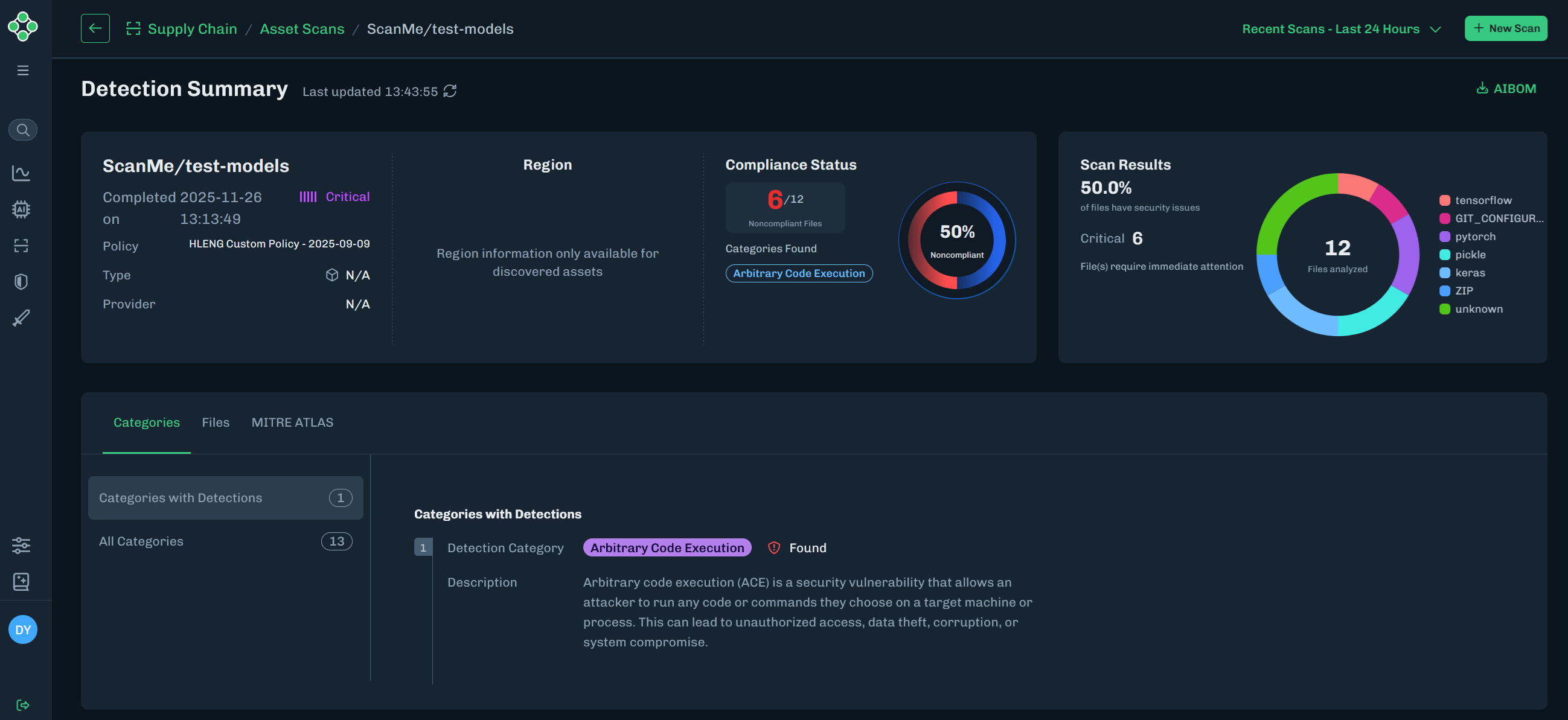Toggle the pytorch legend entry
1568x720 pixels.
(x=1474, y=237)
